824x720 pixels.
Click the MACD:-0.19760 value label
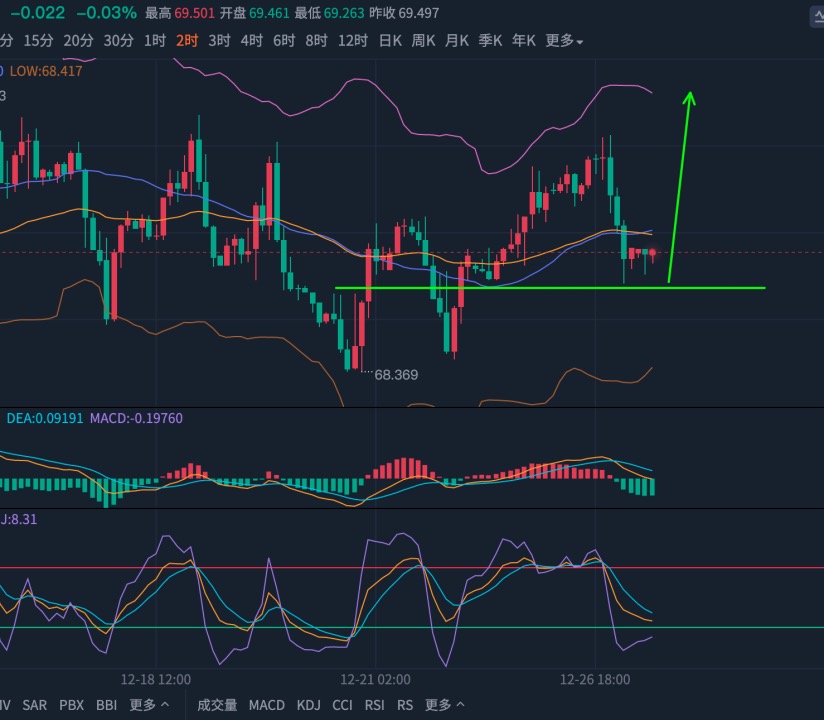(x=136, y=418)
